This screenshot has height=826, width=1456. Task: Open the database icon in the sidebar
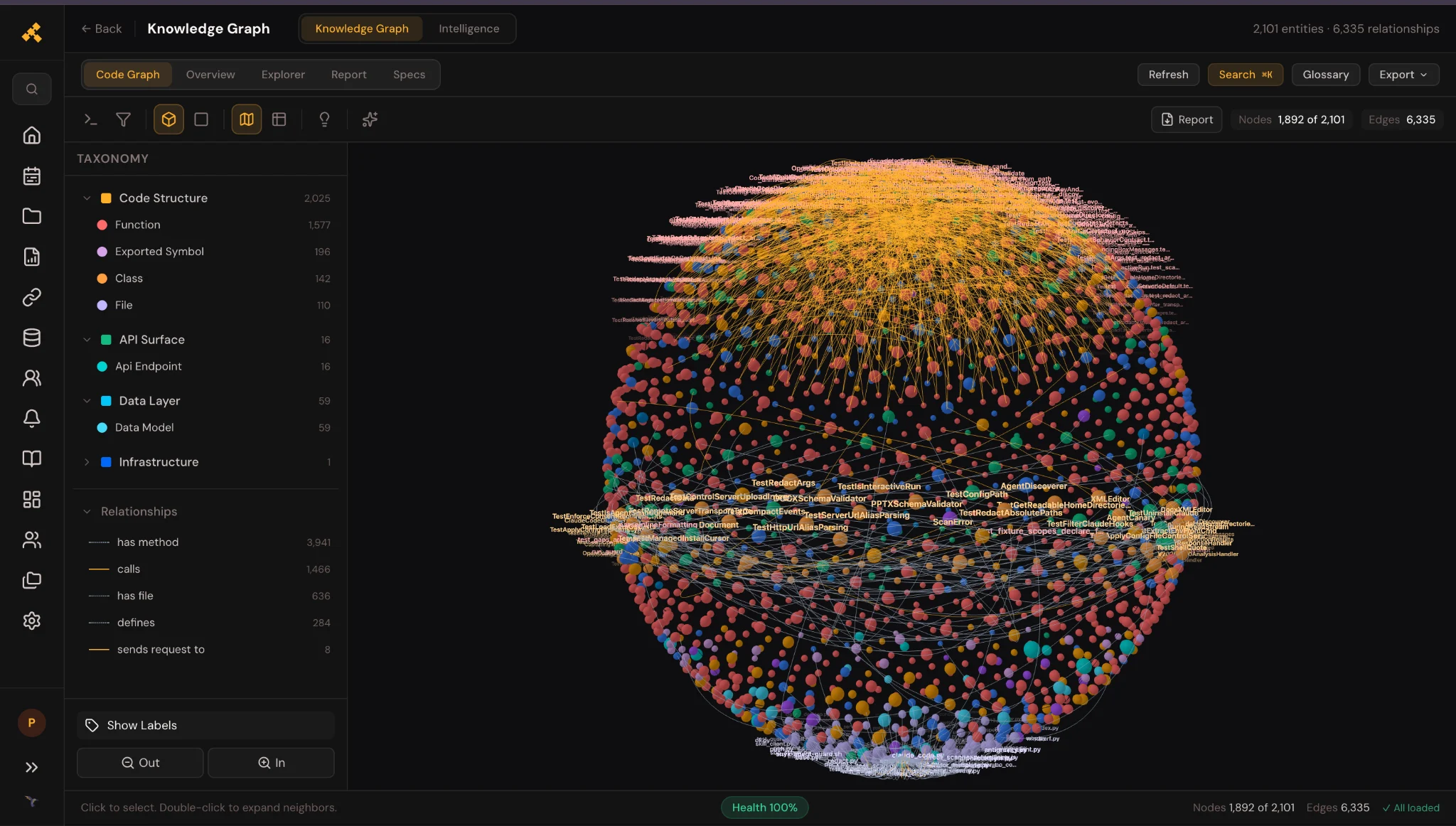pos(32,338)
